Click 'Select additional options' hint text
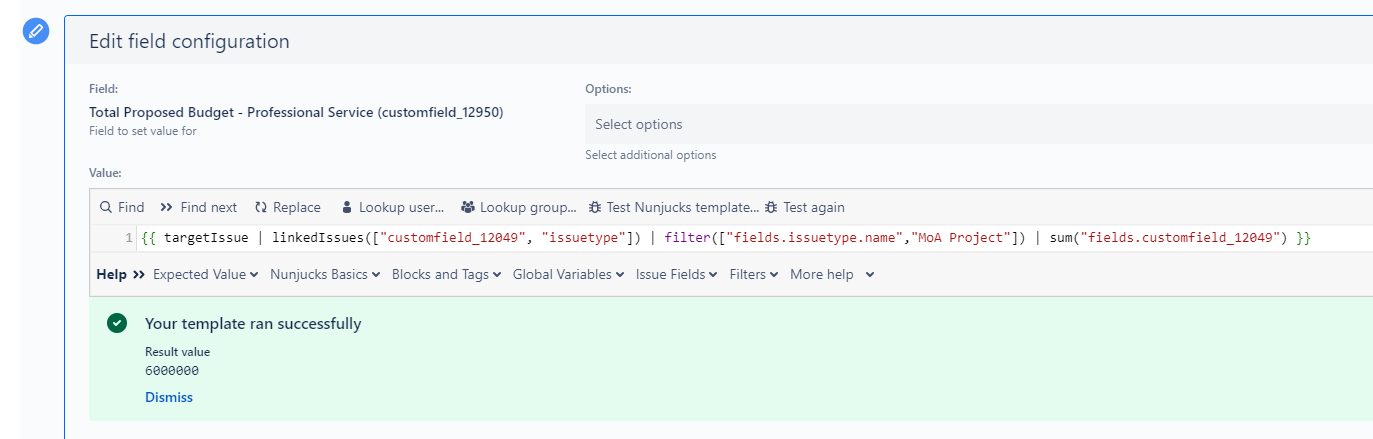Viewport: 1373px width, 439px height. 651,155
